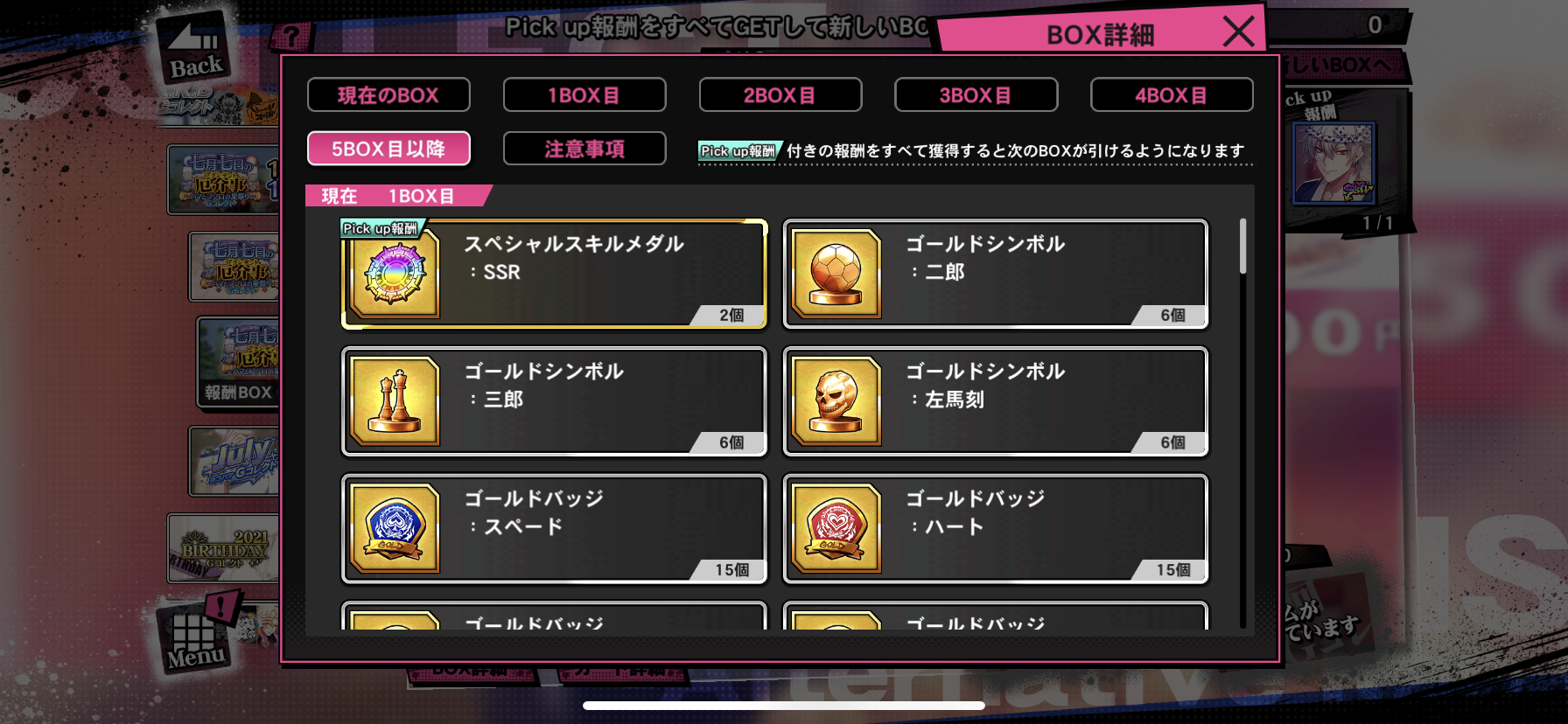
Task: Open the question mark help icon
Action: point(291,37)
